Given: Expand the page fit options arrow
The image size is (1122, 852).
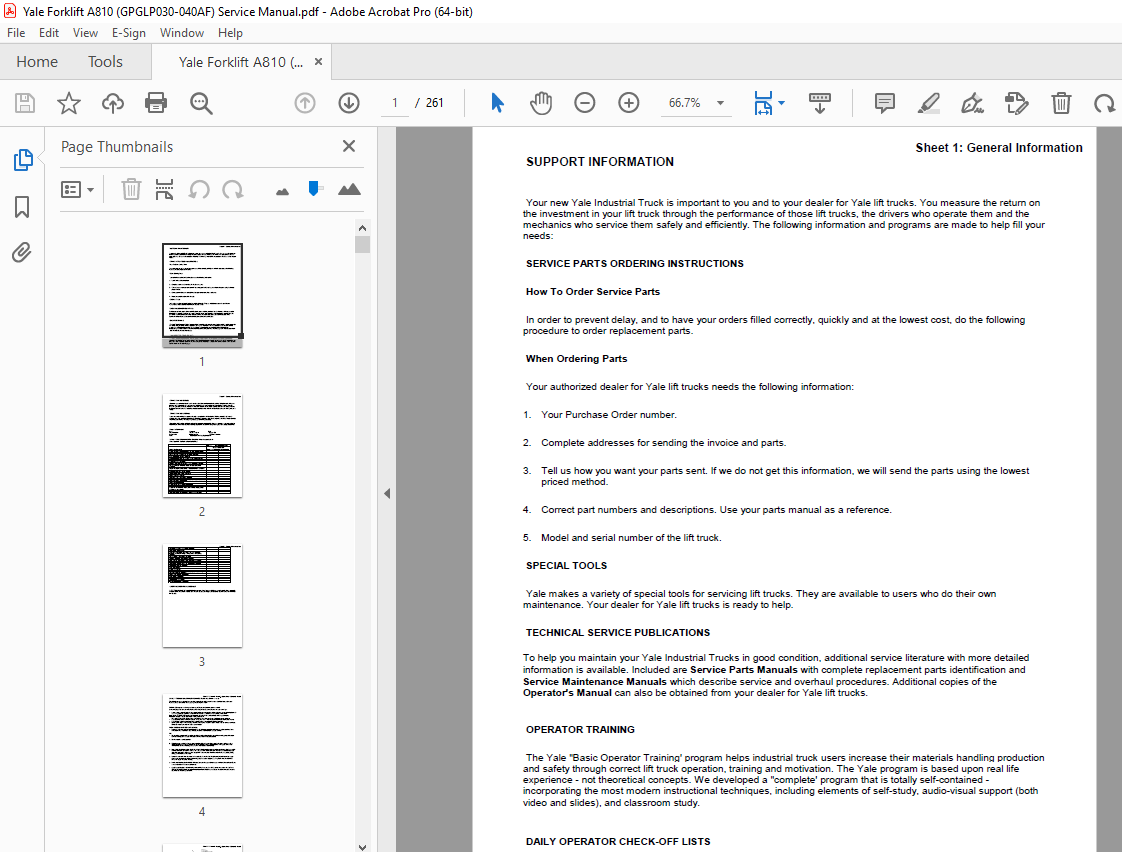Looking at the screenshot, I should point(781,103).
